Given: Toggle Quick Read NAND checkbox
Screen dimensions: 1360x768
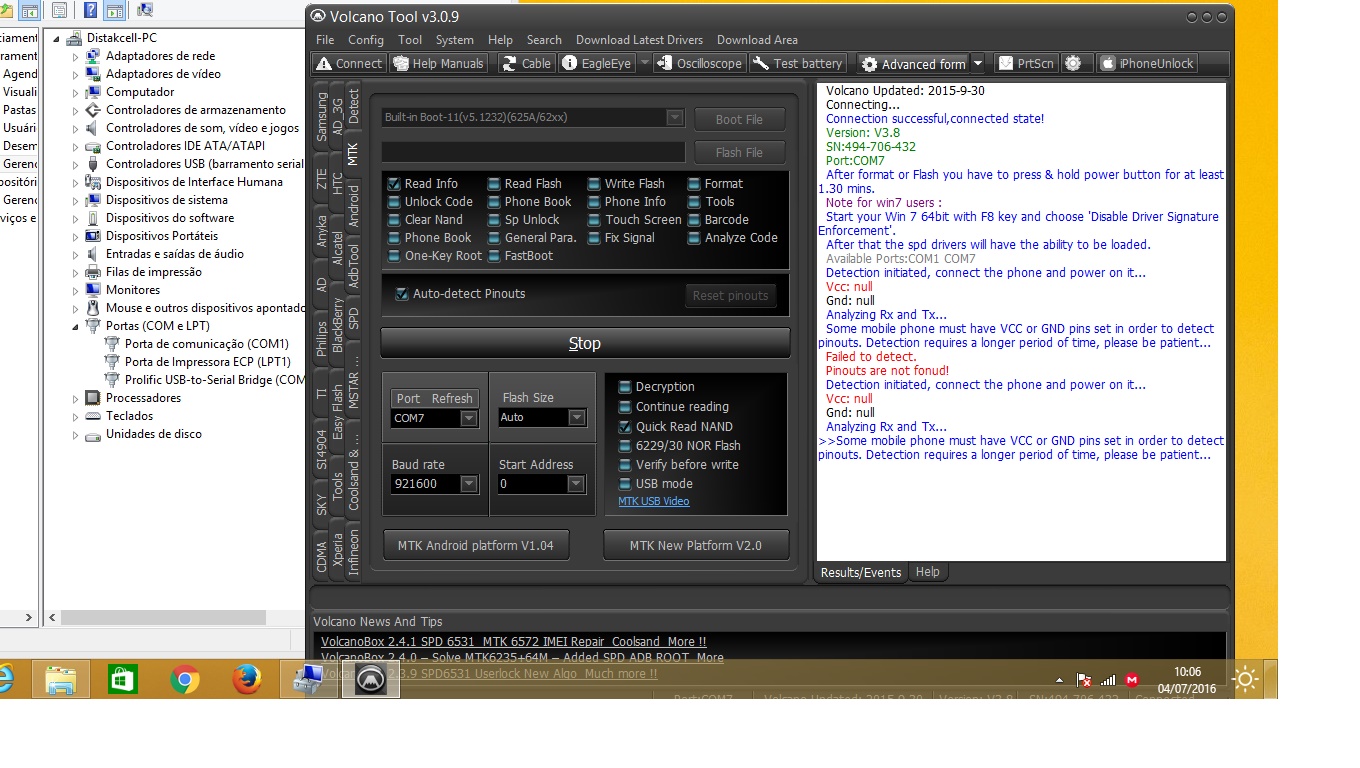Looking at the screenshot, I should click(625, 427).
